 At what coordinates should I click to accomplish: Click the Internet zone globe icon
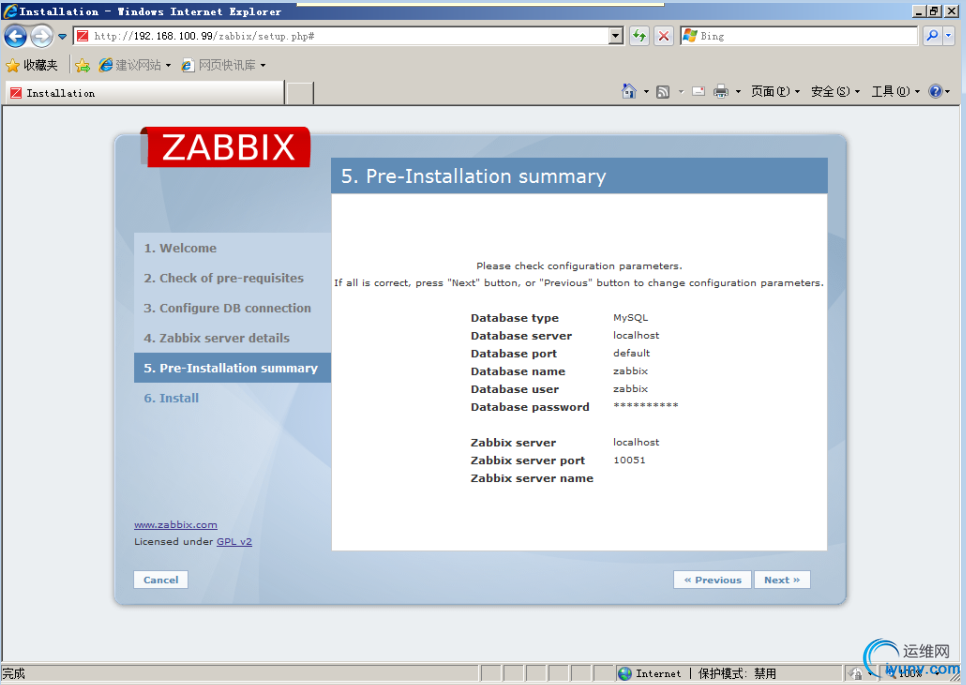[625, 673]
